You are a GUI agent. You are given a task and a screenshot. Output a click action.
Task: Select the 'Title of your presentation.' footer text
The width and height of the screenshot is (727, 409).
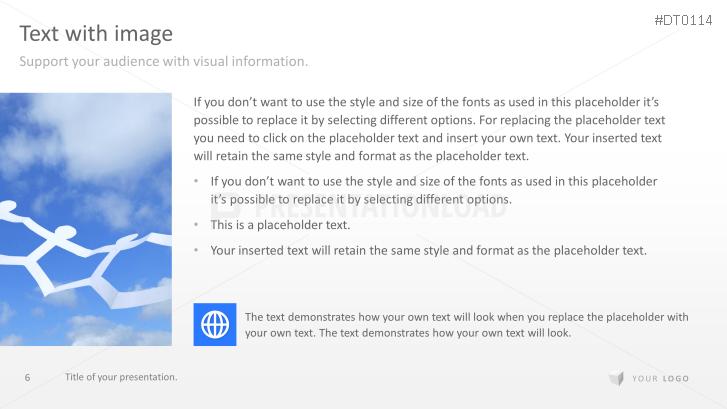point(121,377)
